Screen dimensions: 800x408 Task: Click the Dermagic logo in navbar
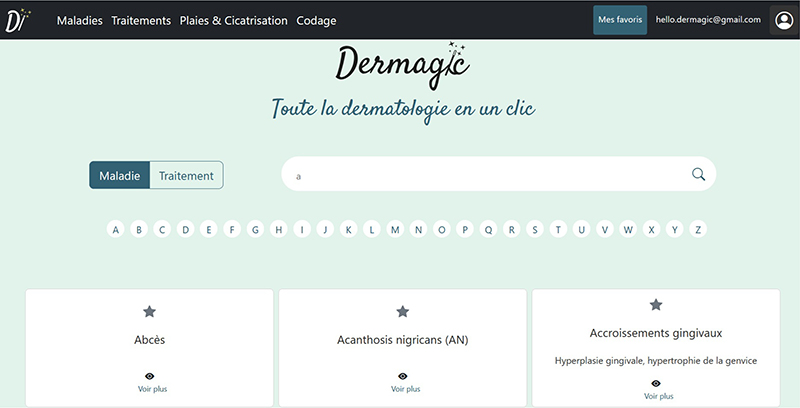pos(17,20)
